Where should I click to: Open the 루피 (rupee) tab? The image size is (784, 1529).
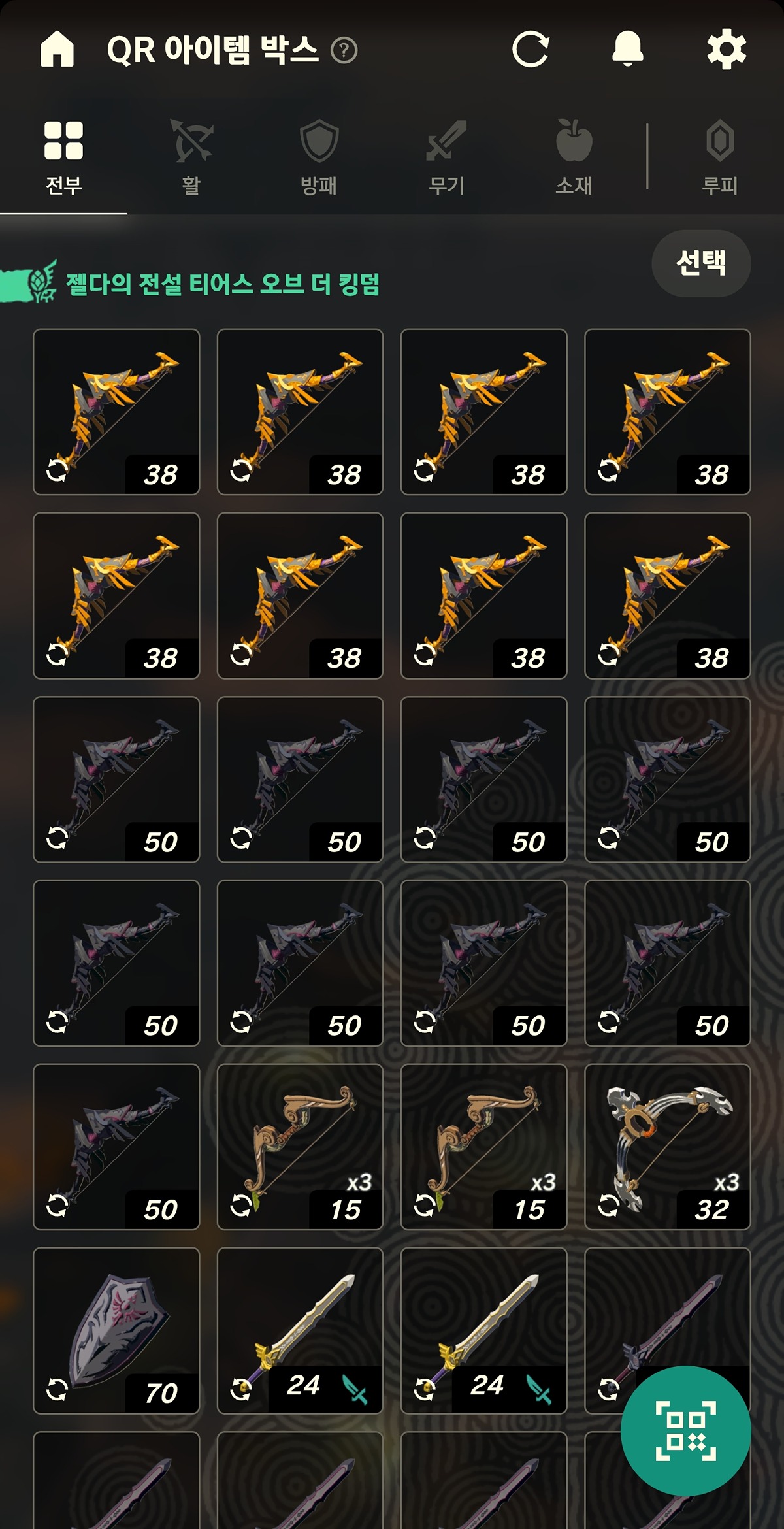pos(719,157)
